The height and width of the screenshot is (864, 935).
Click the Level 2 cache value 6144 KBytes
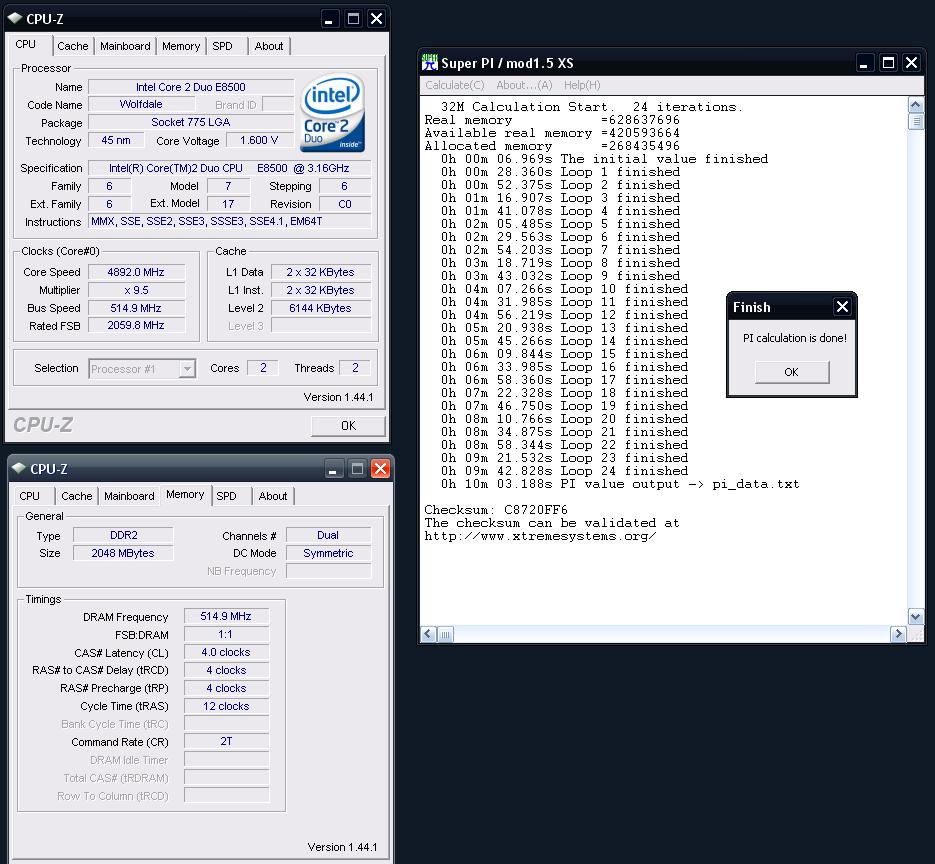(320, 308)
